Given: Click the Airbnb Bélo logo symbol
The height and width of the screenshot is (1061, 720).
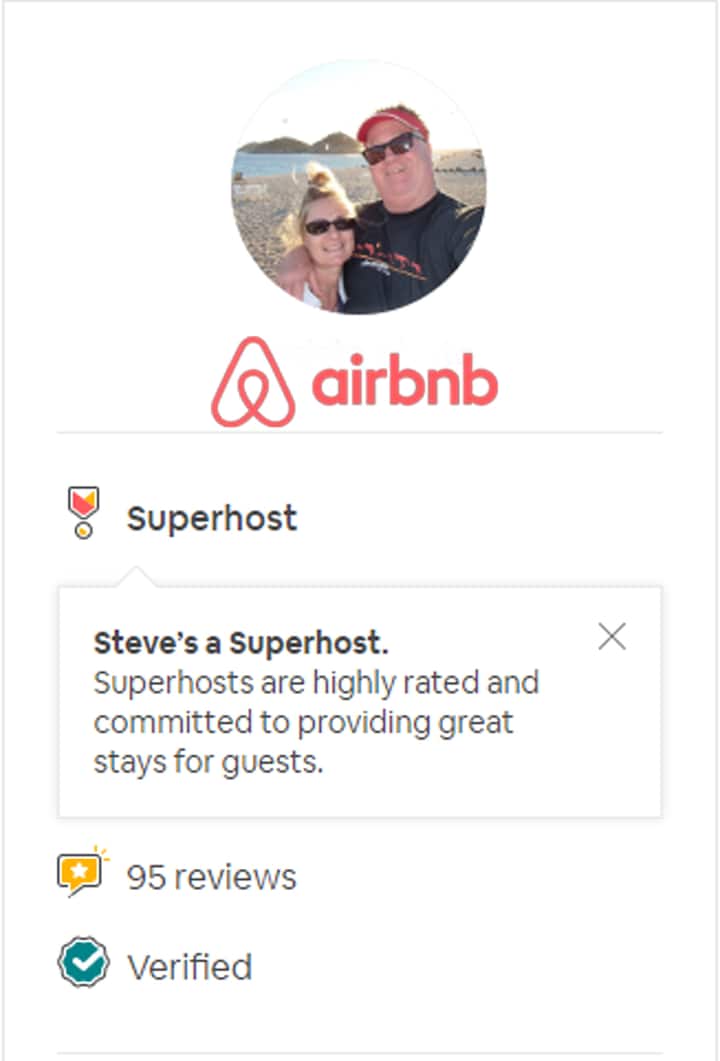Looking at the screenshot, I should [x=253, y=382].
